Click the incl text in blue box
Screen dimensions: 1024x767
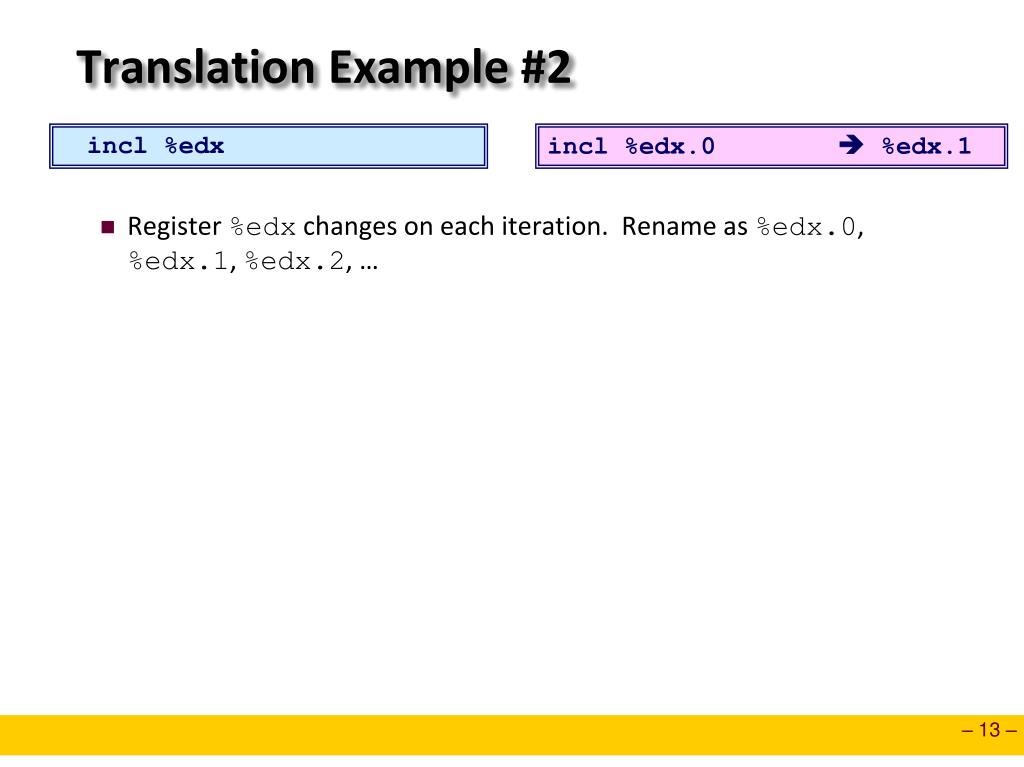coord(118,145)
